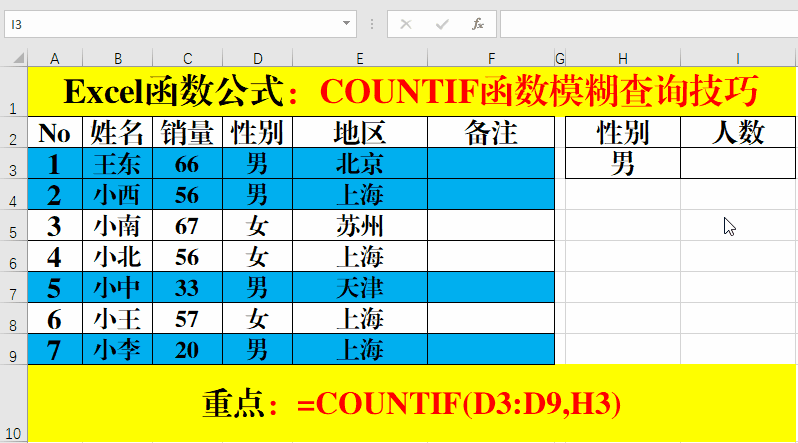Click the '人数' header cell
The image size is (798, 443).
(x=738, y=132)
